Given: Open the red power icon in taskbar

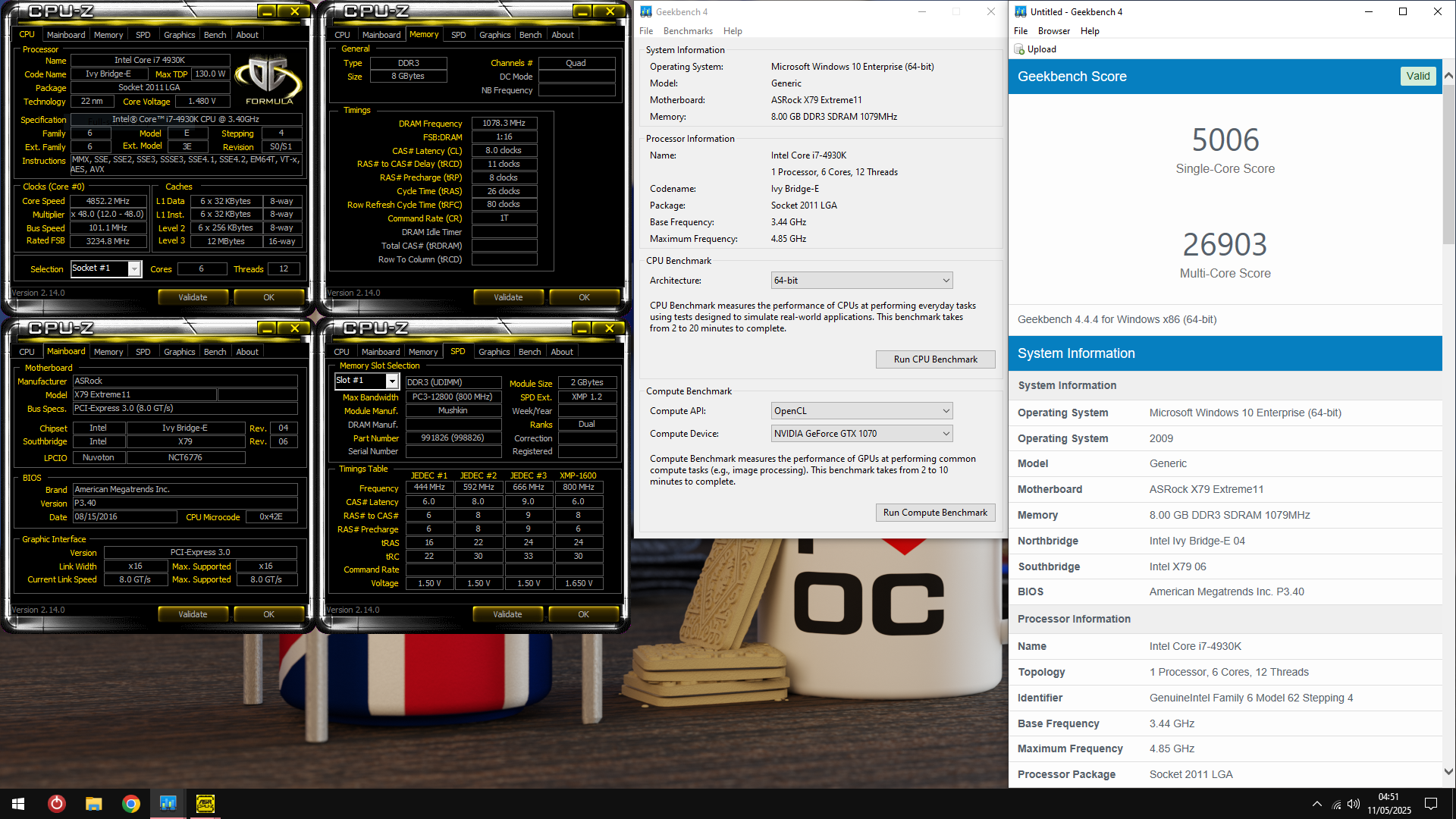Looking at the screenshot, I should (56, 804).
